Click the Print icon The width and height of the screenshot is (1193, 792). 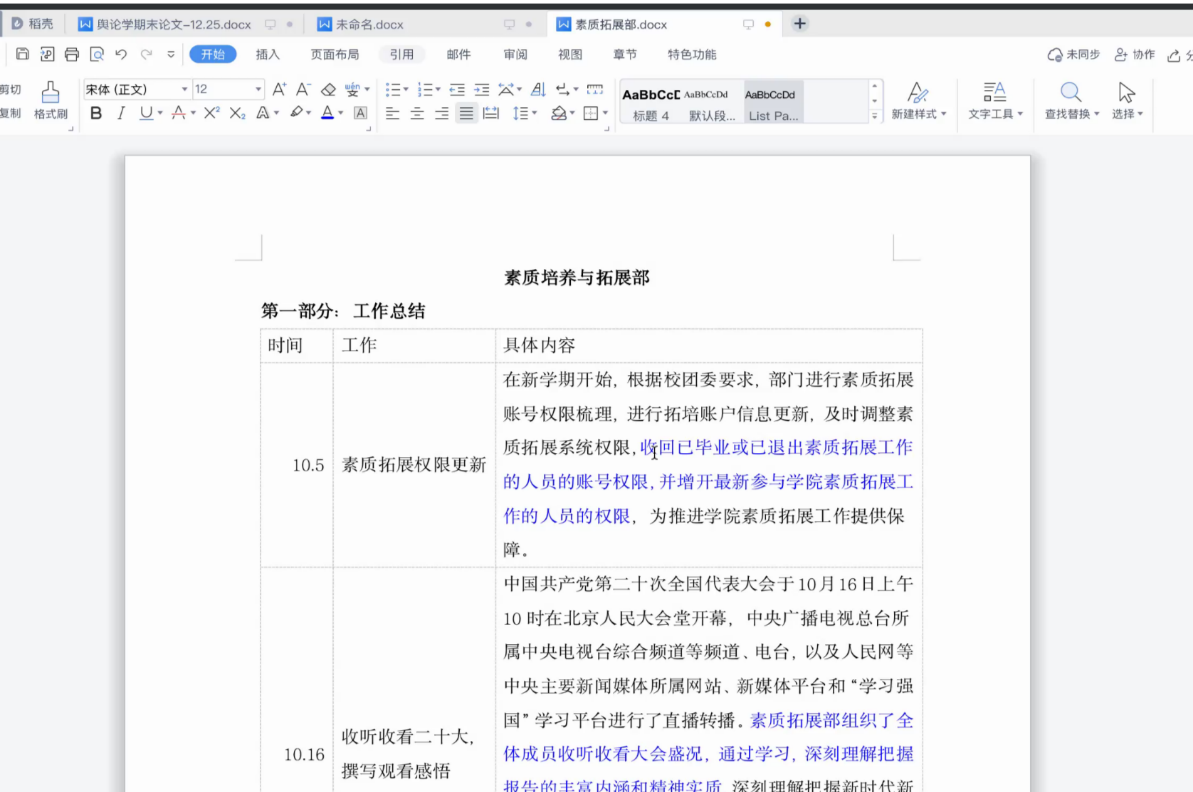point(71,54)
